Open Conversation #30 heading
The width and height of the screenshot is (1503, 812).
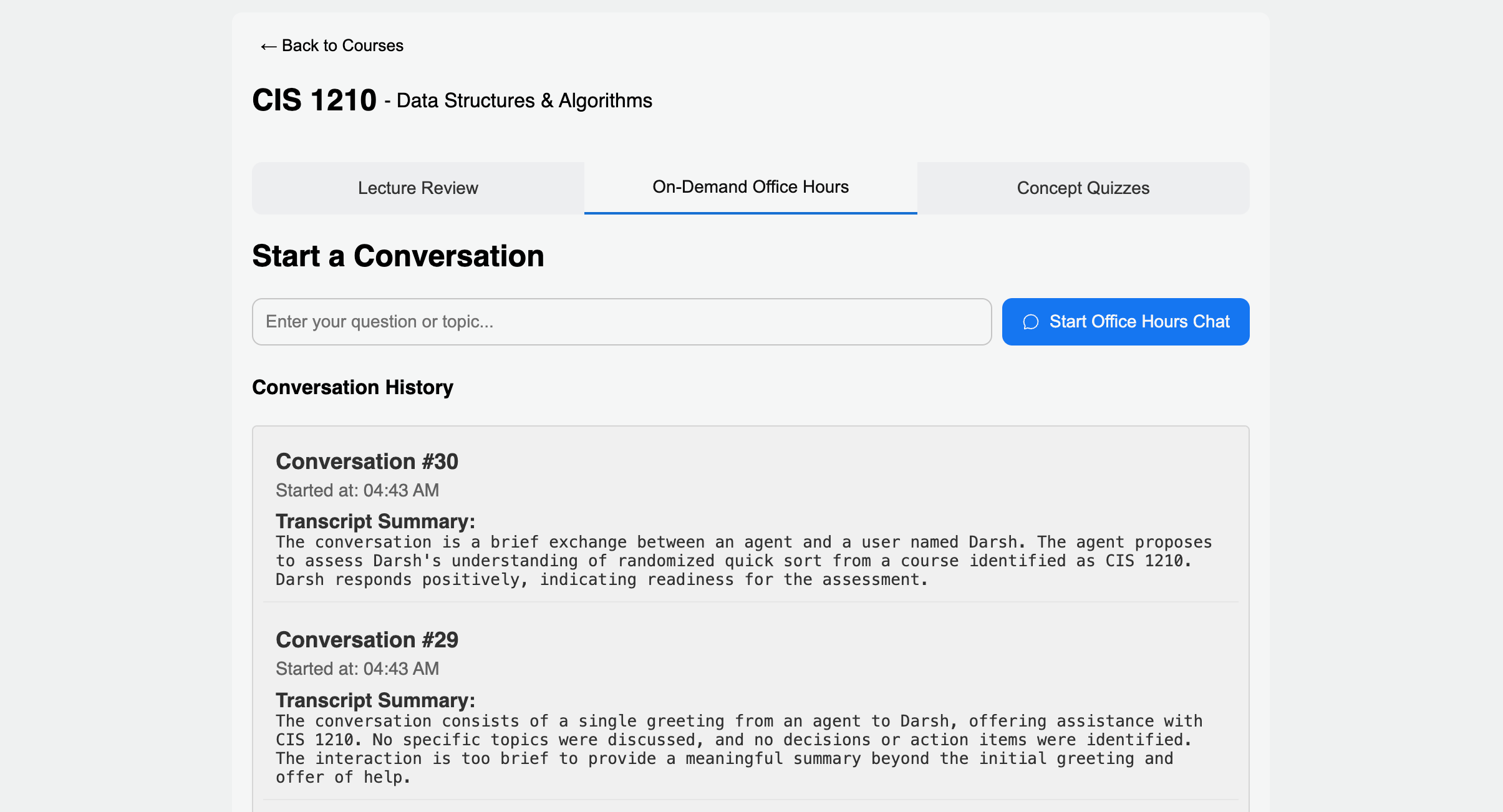pyautogui.click(x=367, y=462)
